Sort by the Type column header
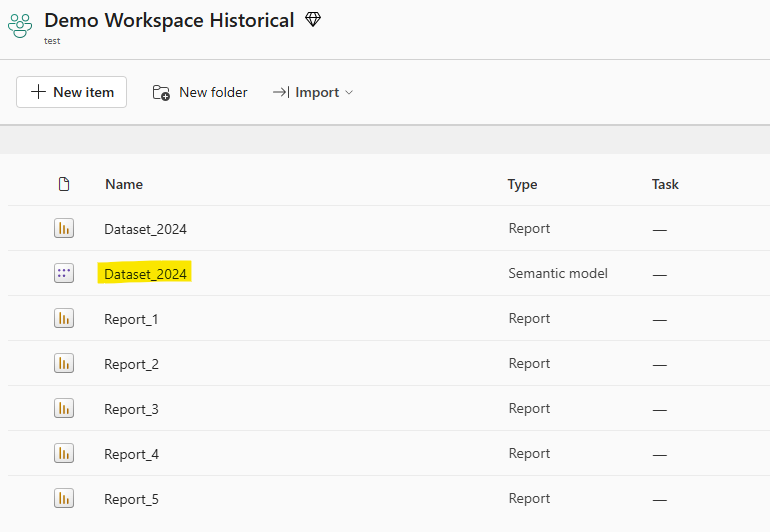770x532 pixels. pos(522,184)
